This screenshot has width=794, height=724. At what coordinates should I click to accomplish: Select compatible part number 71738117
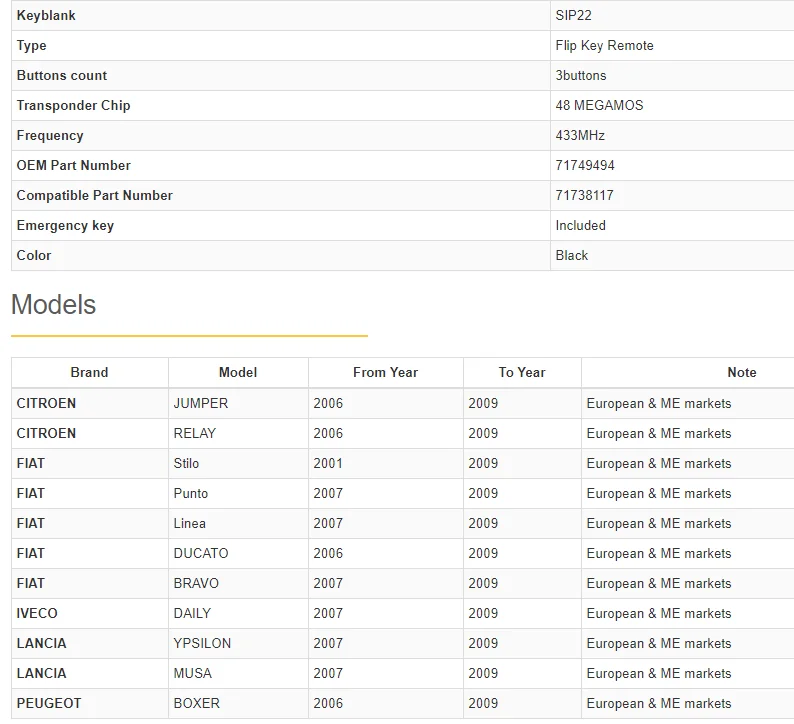(584, 195)
